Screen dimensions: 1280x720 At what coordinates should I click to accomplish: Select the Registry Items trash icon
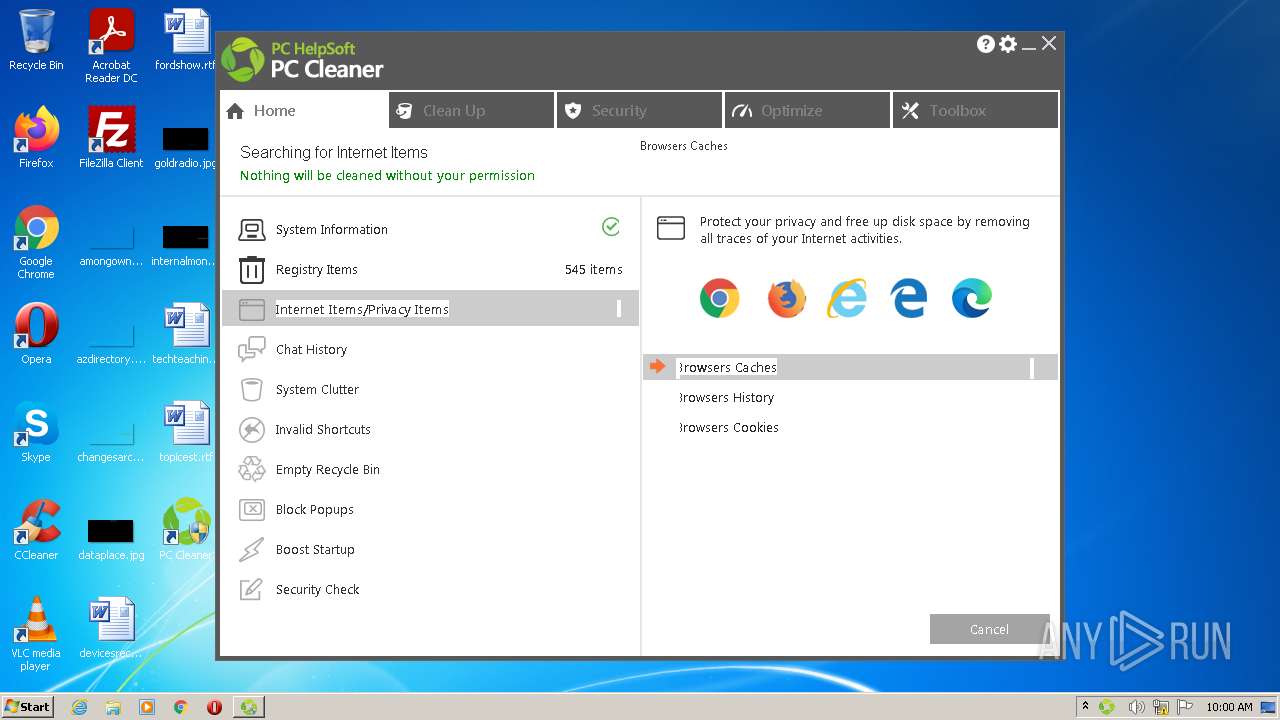pos(251,270)
